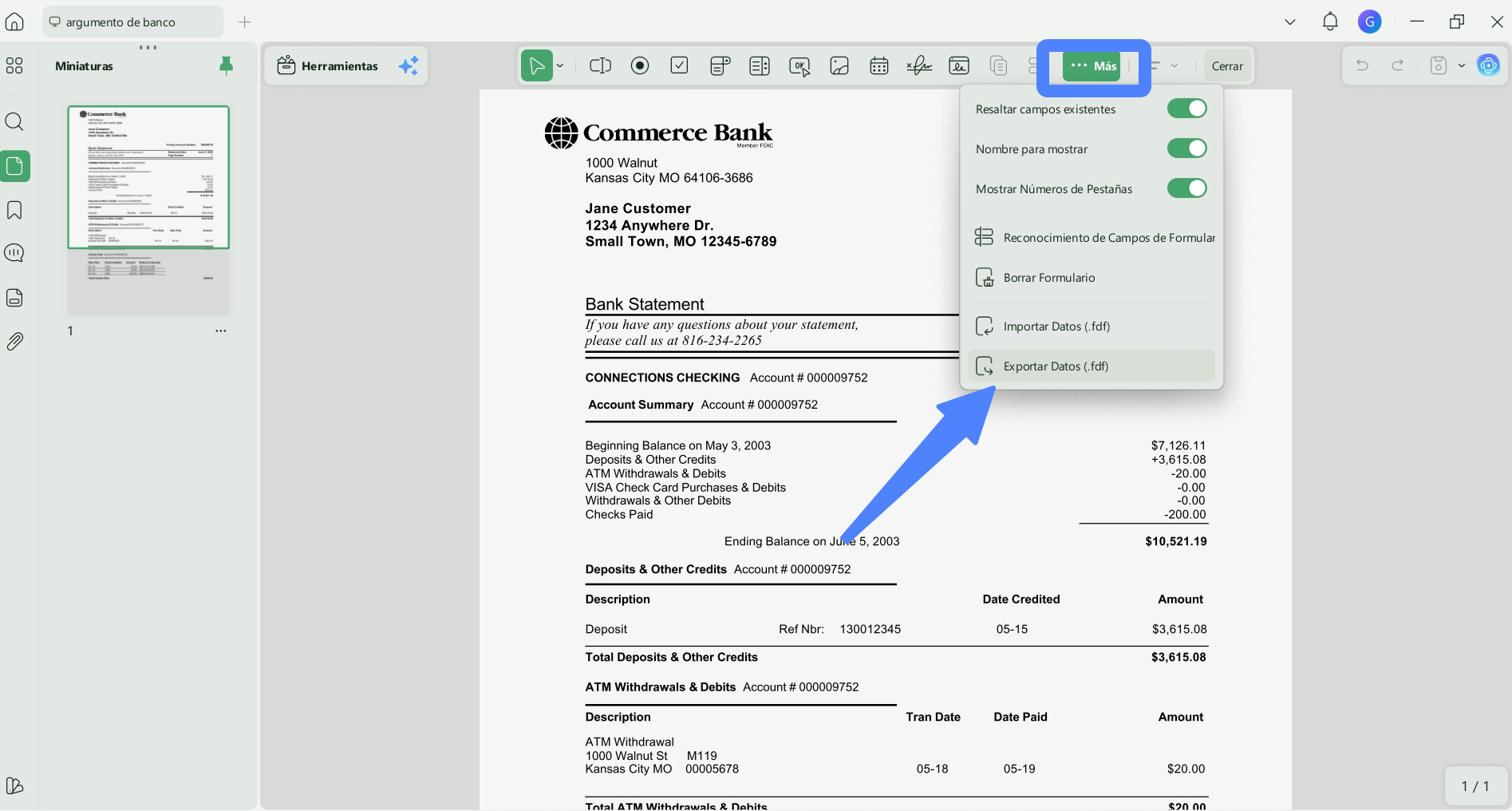Select the text field tool icon
The height and width of the screenshot is (811, 1512).
coord(600,65)
